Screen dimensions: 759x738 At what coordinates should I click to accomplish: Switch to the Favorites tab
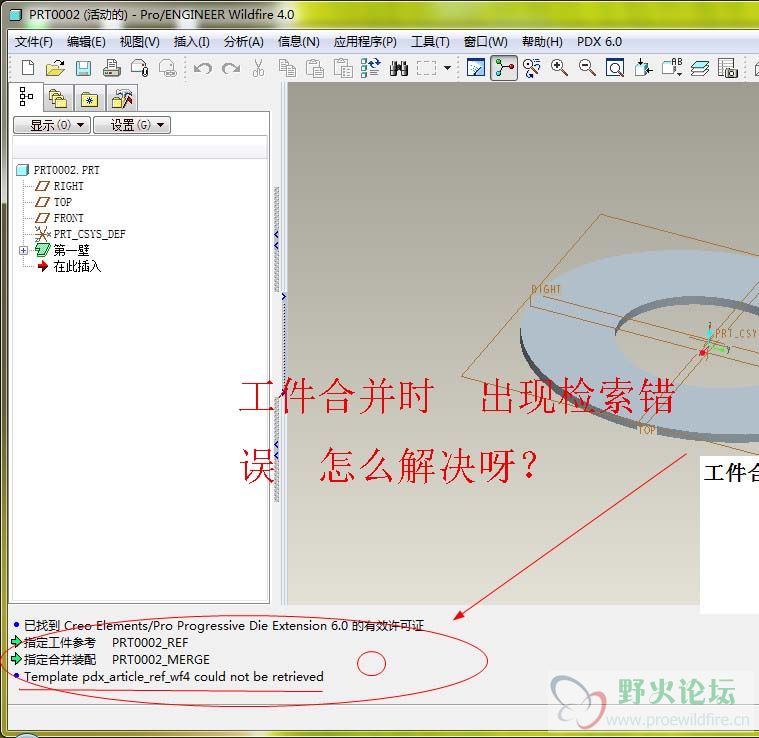point(90,99)
